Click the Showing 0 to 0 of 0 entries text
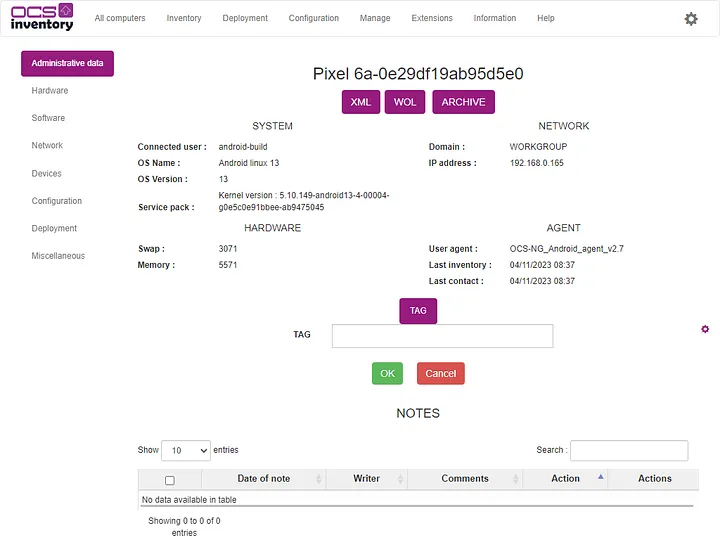The height and width of the screenshot is (540, 720). coord(184,527)
